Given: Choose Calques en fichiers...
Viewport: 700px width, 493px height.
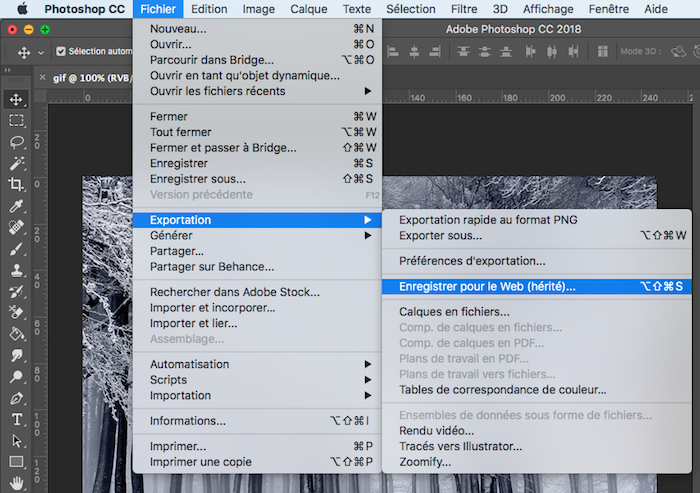Looking at the screenshot, I should click(x=537, y=312).
